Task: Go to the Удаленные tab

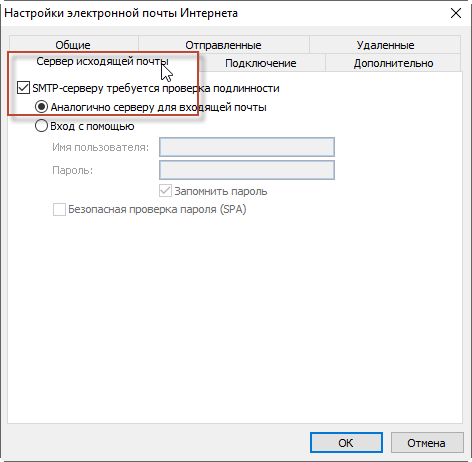Action: (x=385, y=45)
